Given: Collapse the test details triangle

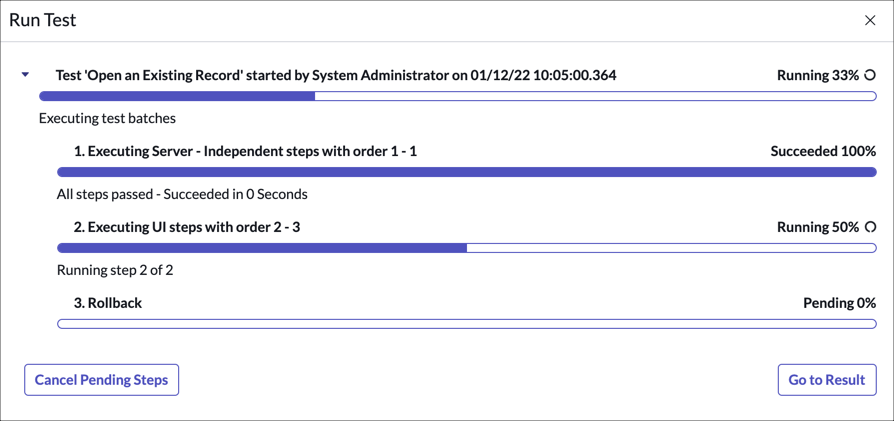Looking at the screenshot, I should [26, 75].
